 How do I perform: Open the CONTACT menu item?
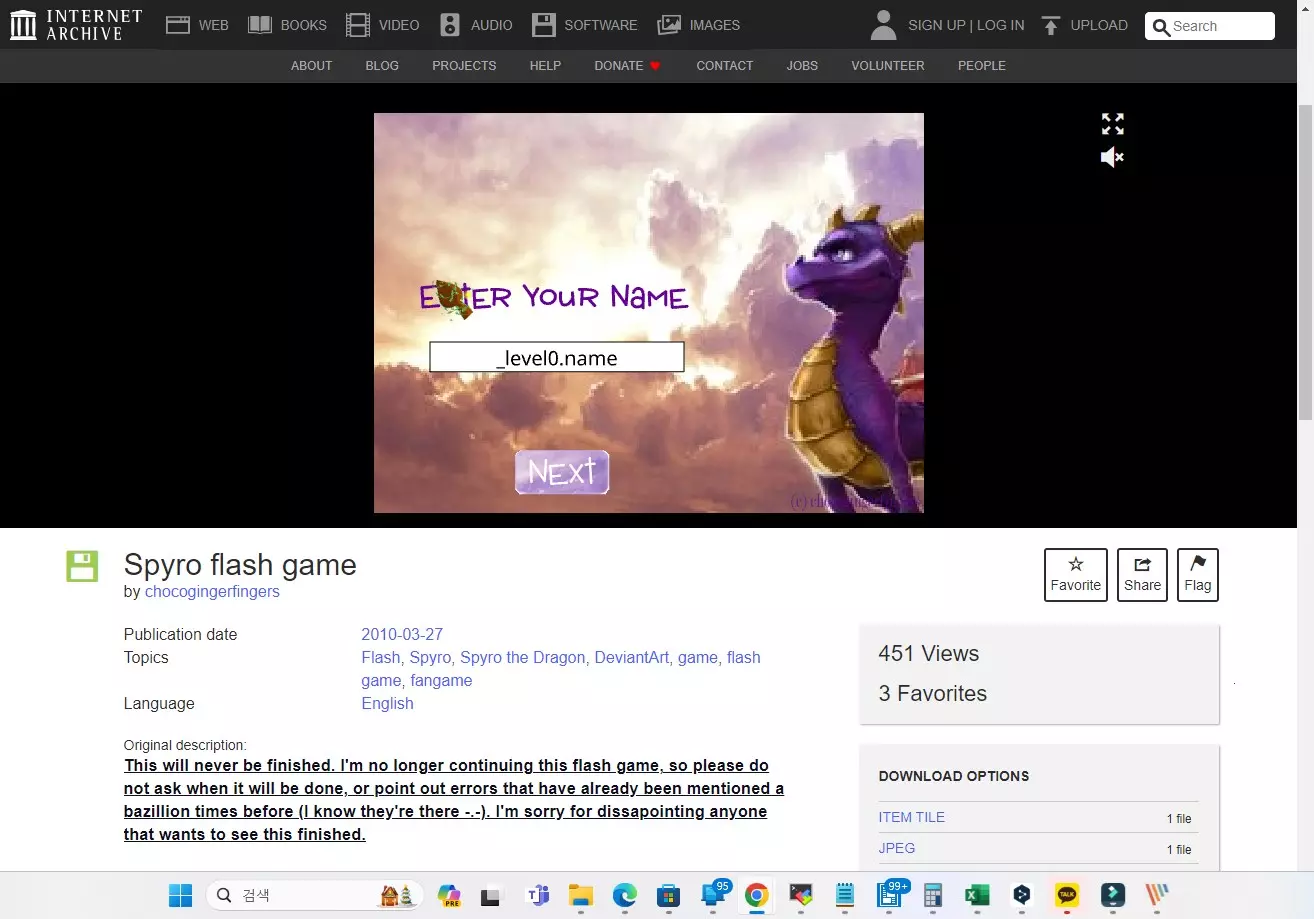point(724,65)
